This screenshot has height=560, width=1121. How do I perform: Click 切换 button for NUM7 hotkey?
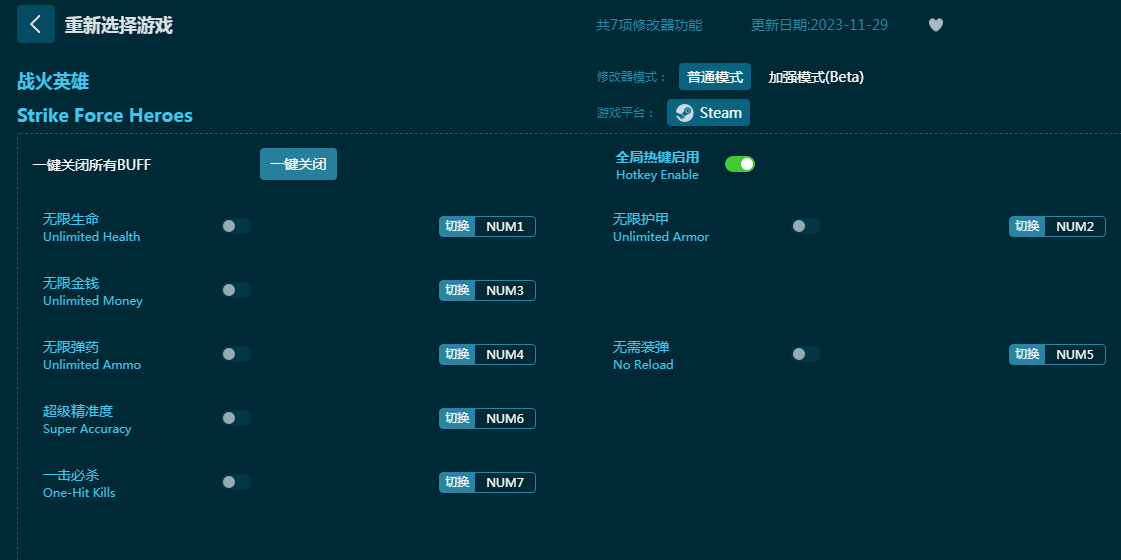458,483
